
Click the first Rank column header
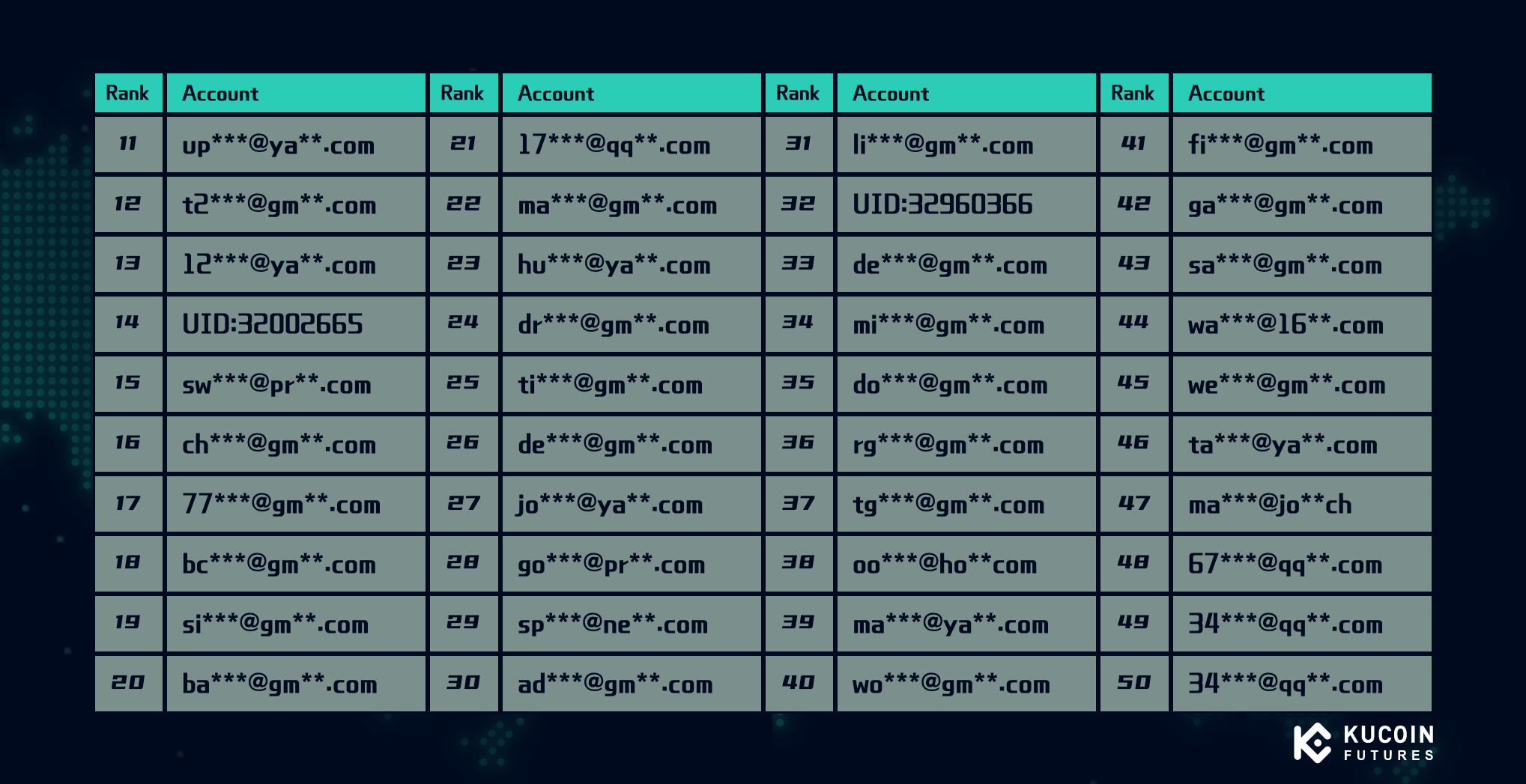click(x=128, y=93)
